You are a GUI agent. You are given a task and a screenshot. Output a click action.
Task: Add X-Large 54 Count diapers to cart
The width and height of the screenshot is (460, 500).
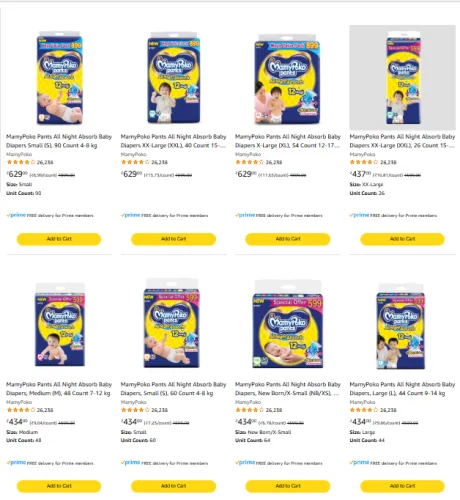click(x=288, y=239)
